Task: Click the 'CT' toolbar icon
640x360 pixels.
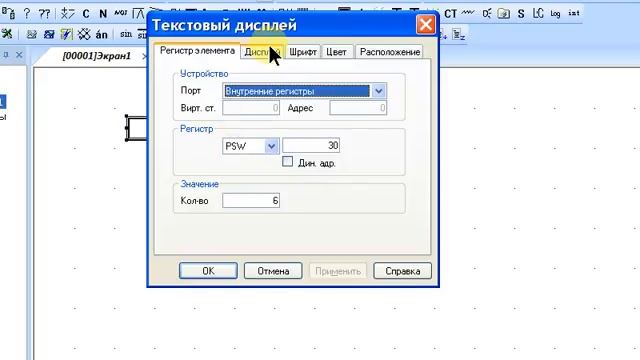Action: click(450, 13)
